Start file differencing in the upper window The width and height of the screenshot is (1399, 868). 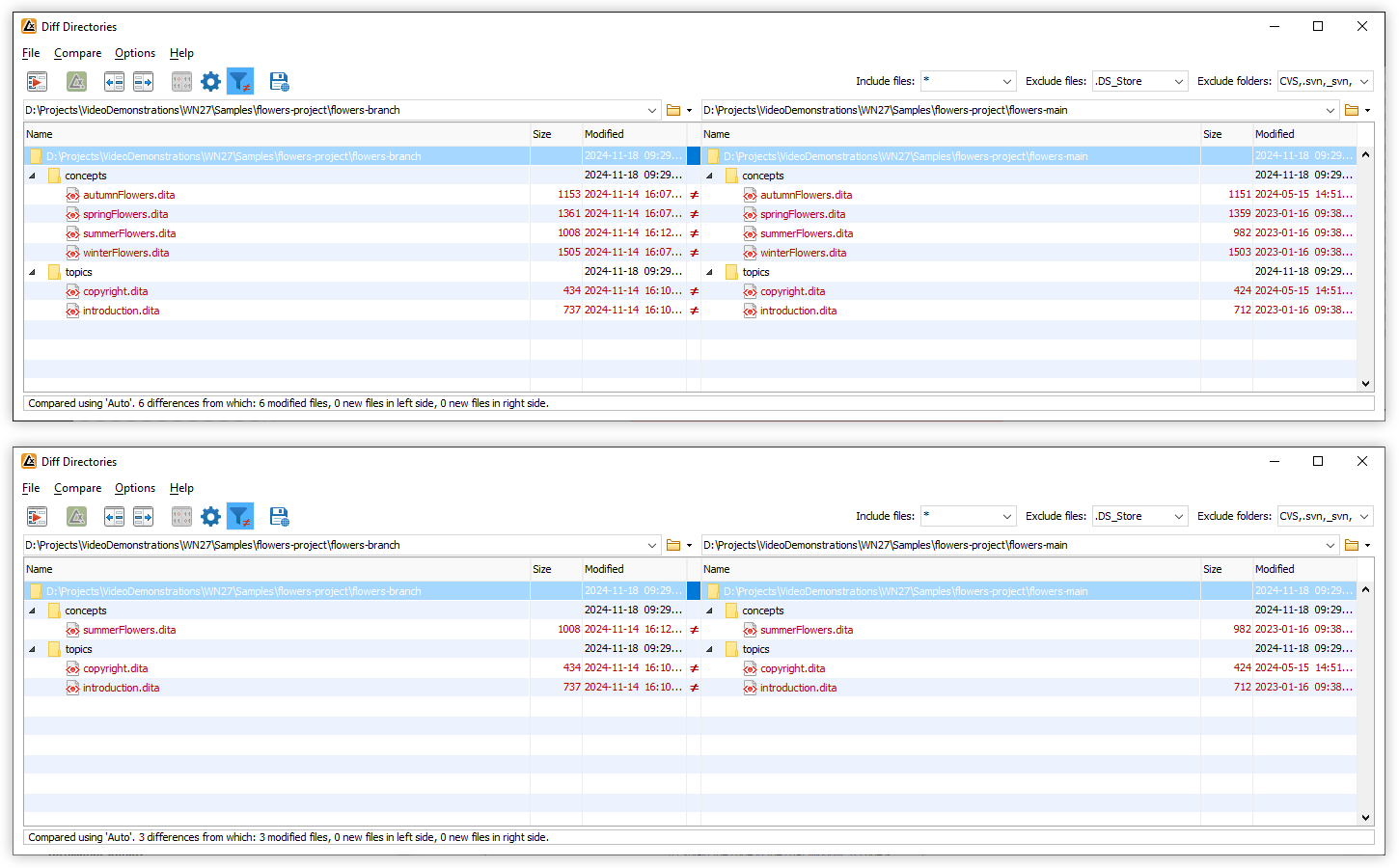(76, 82)
